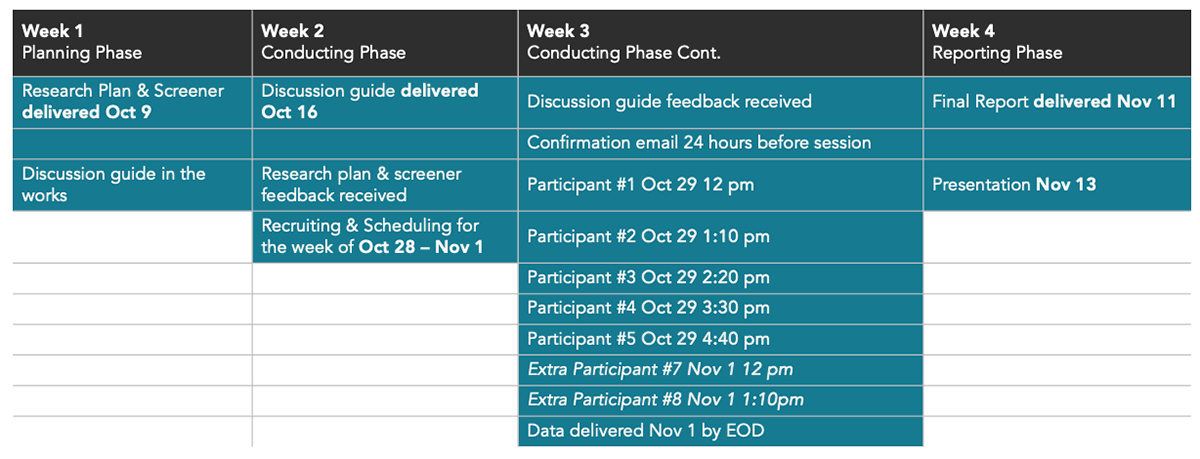The image size is (1200, 459).
Task: Click Data delivered Nov 1 by EOD cell
Action: 720,431
